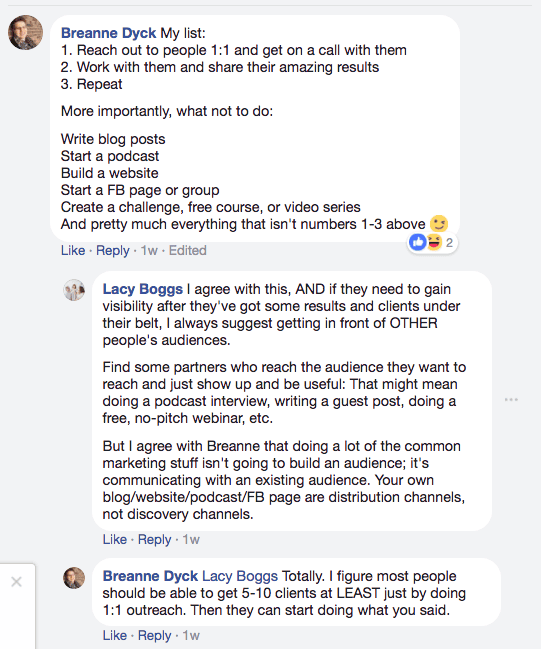The width and height of the screenshot is (541, 649).
Task: Like Breanne Dyck's list comment
Action: (x=73, y=250)
